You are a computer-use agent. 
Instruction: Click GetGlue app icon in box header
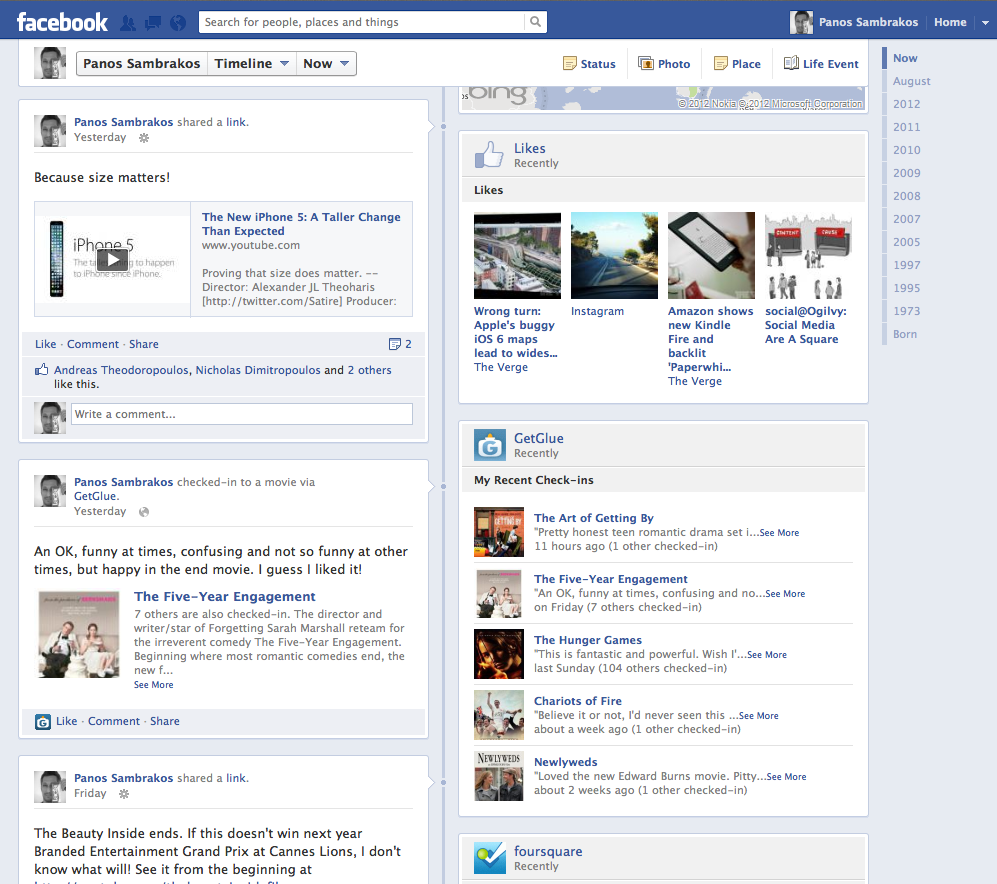click(490, 445)
